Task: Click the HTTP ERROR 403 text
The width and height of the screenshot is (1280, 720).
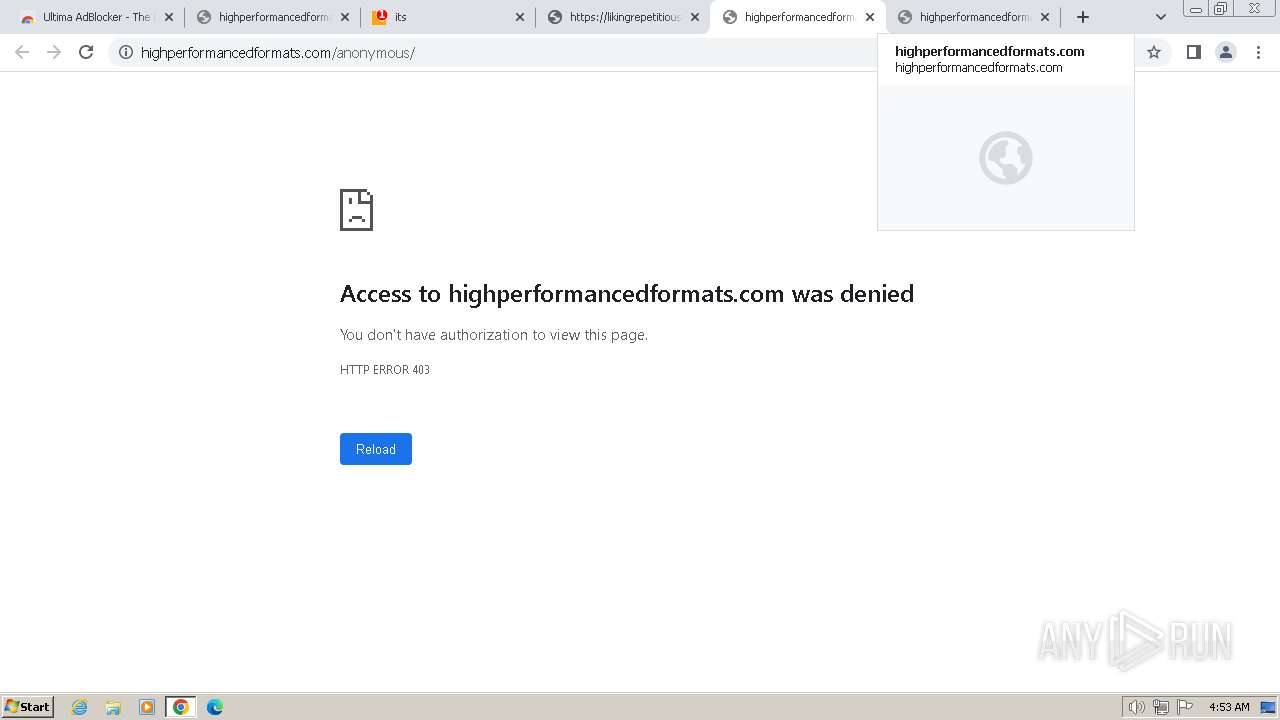Action: coord(385,370)
